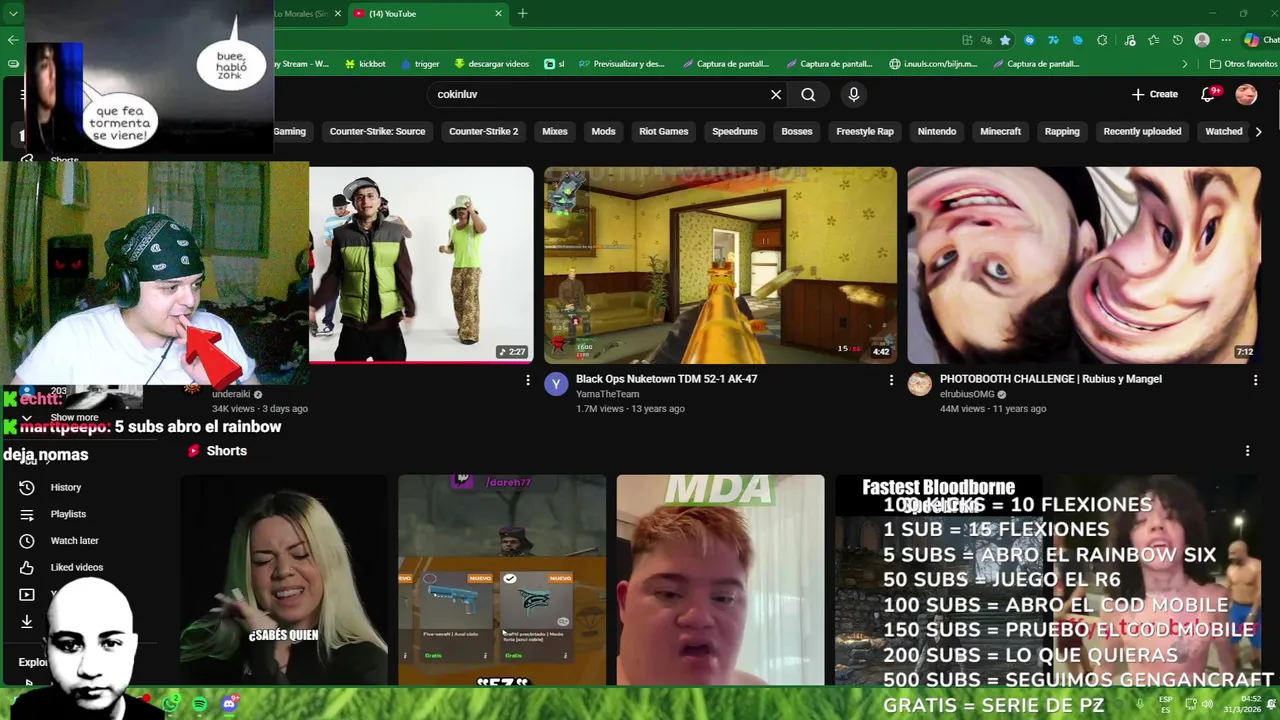Screen dimensions: 1280x720
Task: Play the Rubius y Mangel thumbnail
Action: pos(1084,265)
